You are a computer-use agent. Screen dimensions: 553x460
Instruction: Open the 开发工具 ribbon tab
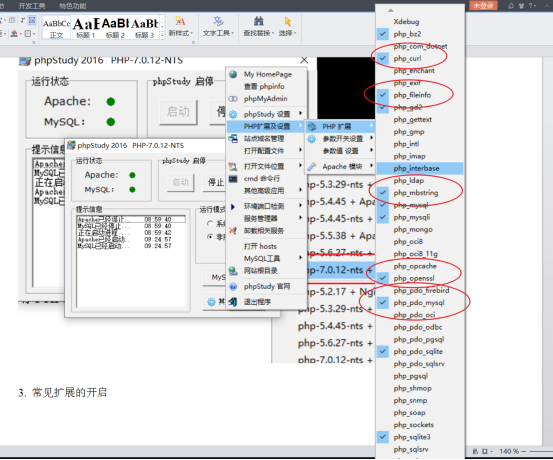coord(32,6)
